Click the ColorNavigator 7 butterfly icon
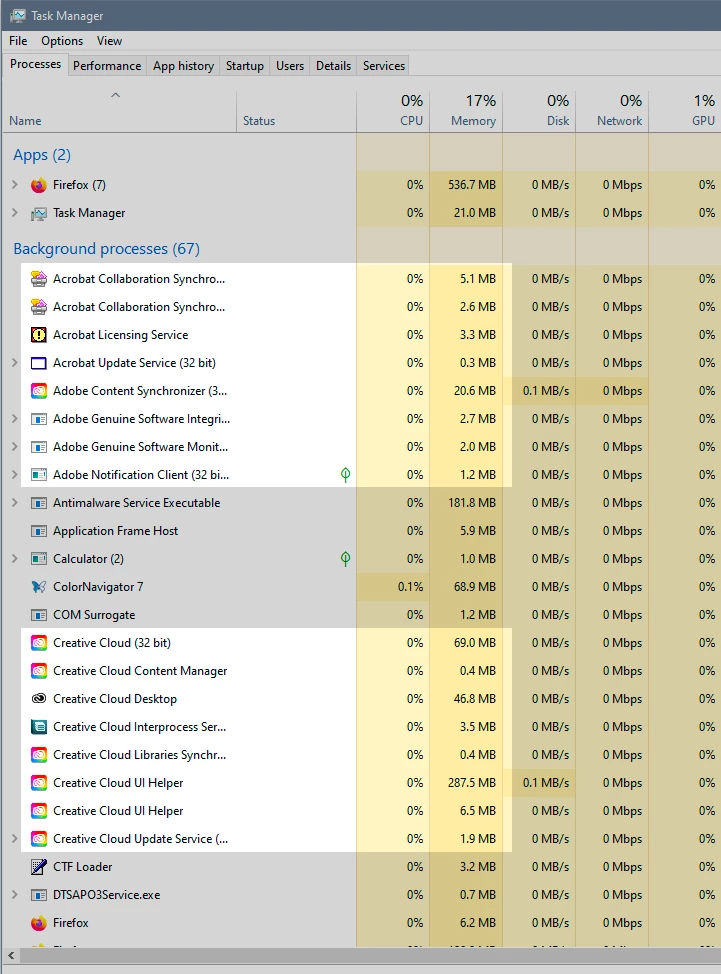 (x=39, y=586)
